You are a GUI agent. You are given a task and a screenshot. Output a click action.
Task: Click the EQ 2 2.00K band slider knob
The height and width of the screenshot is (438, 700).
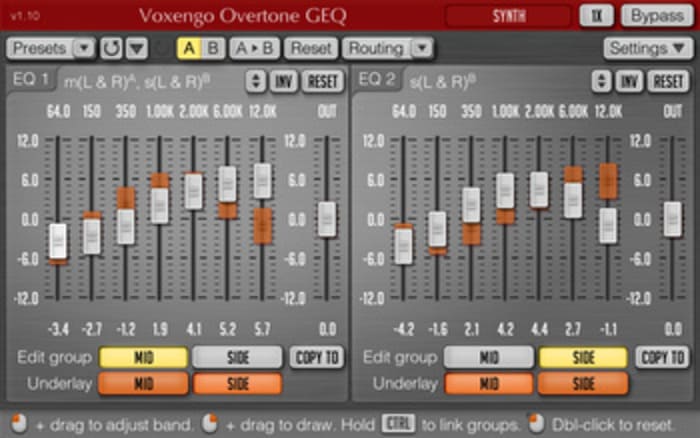click(539, 190)
